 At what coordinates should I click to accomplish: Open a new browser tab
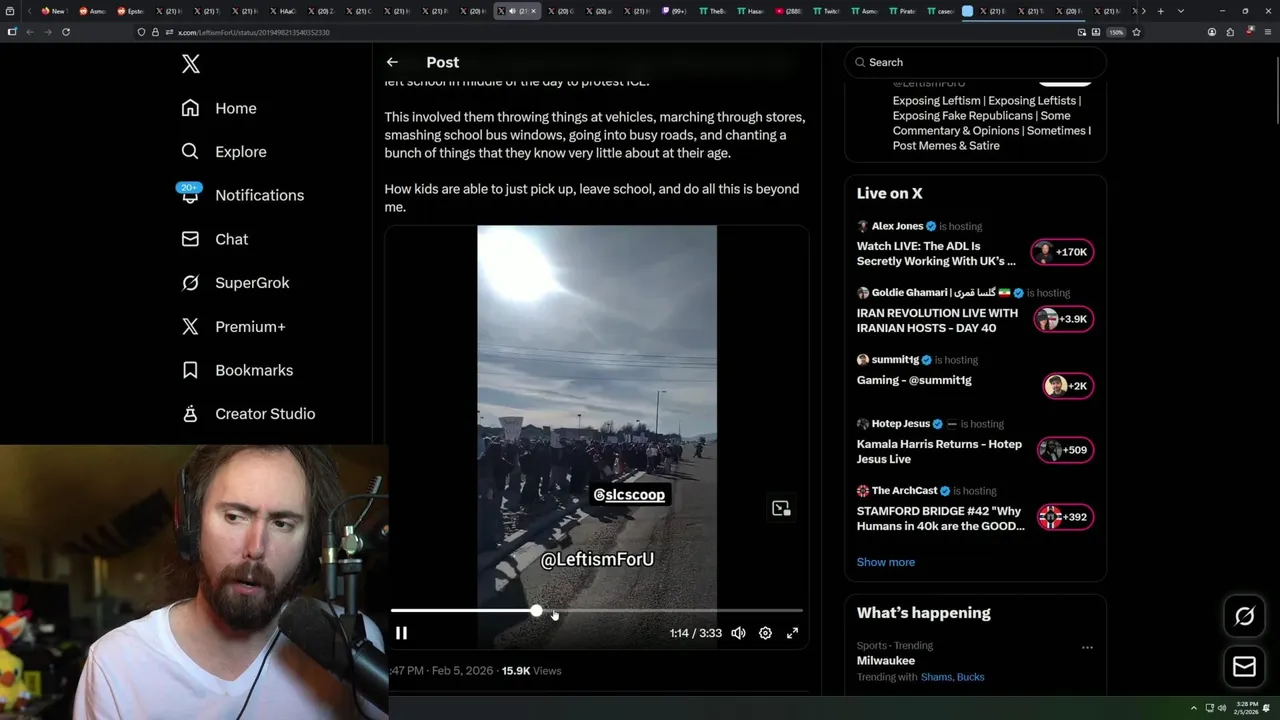1160,11
